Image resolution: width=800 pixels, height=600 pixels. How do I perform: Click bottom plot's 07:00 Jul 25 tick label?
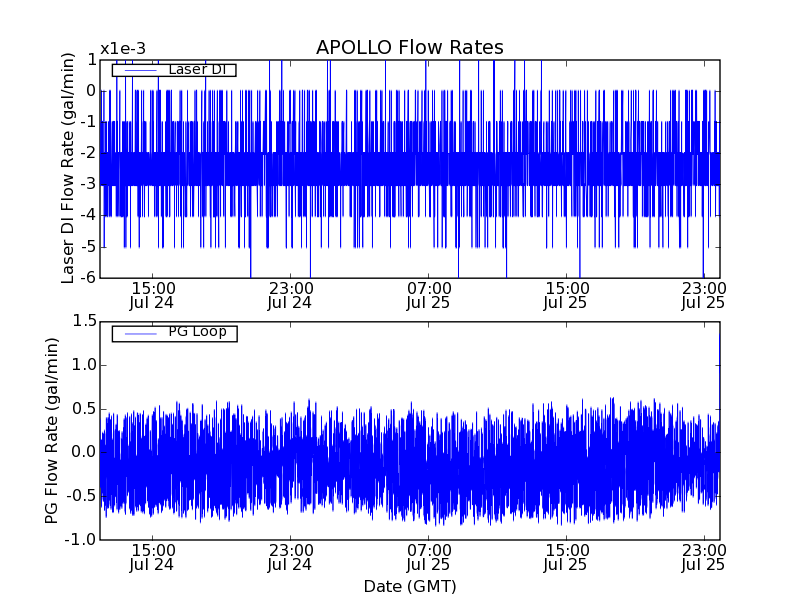tap(428, 557)
